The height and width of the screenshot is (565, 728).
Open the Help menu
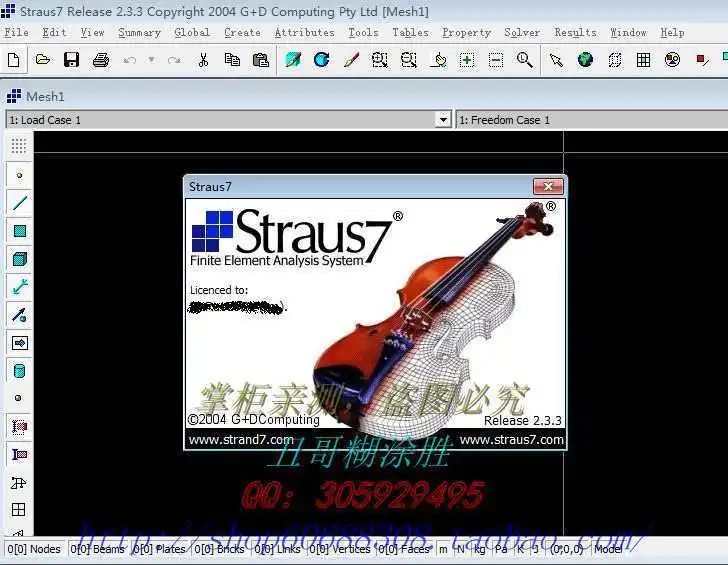(x=672, y=32)
